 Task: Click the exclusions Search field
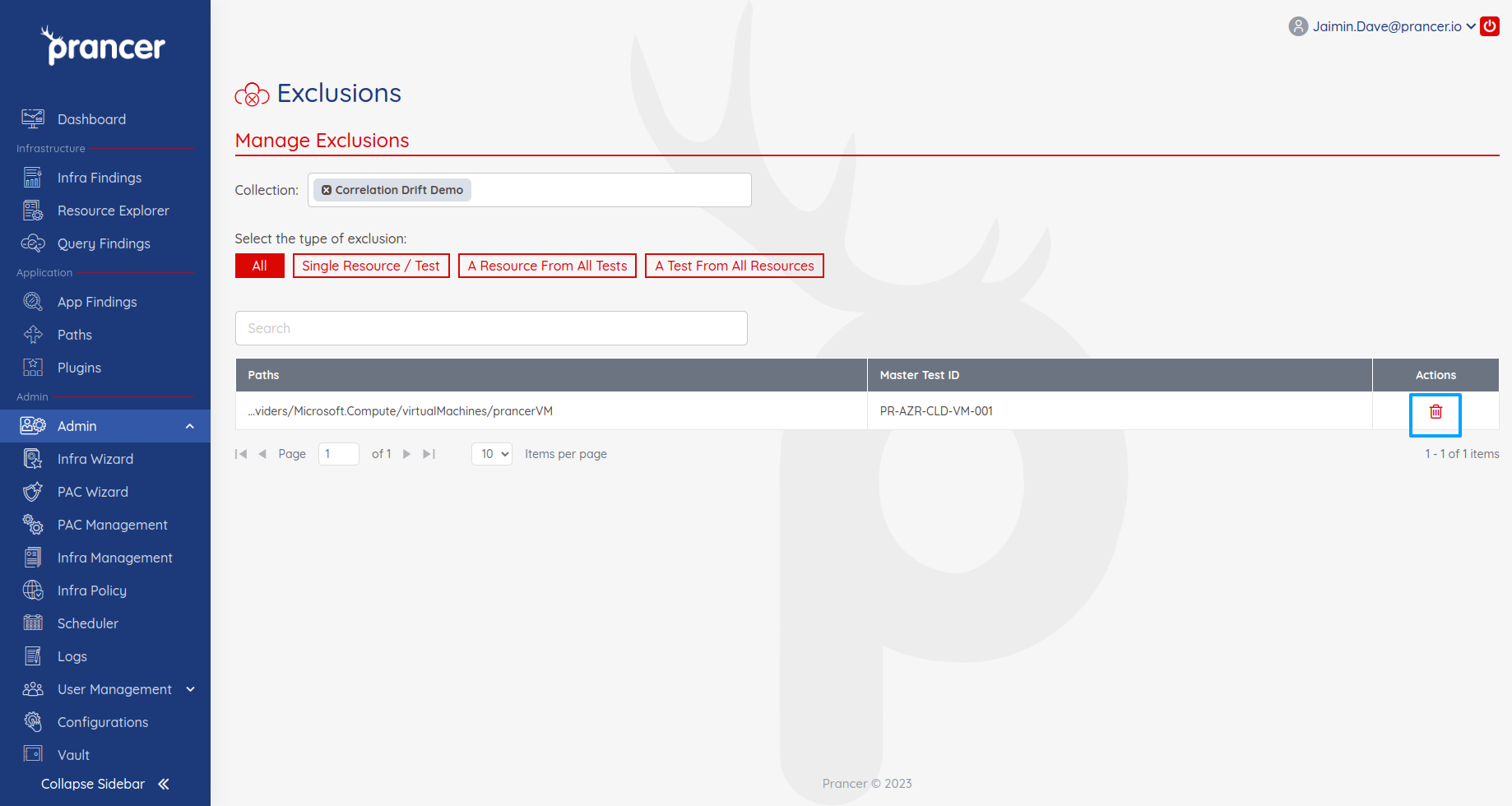click(x=491, y=328)
